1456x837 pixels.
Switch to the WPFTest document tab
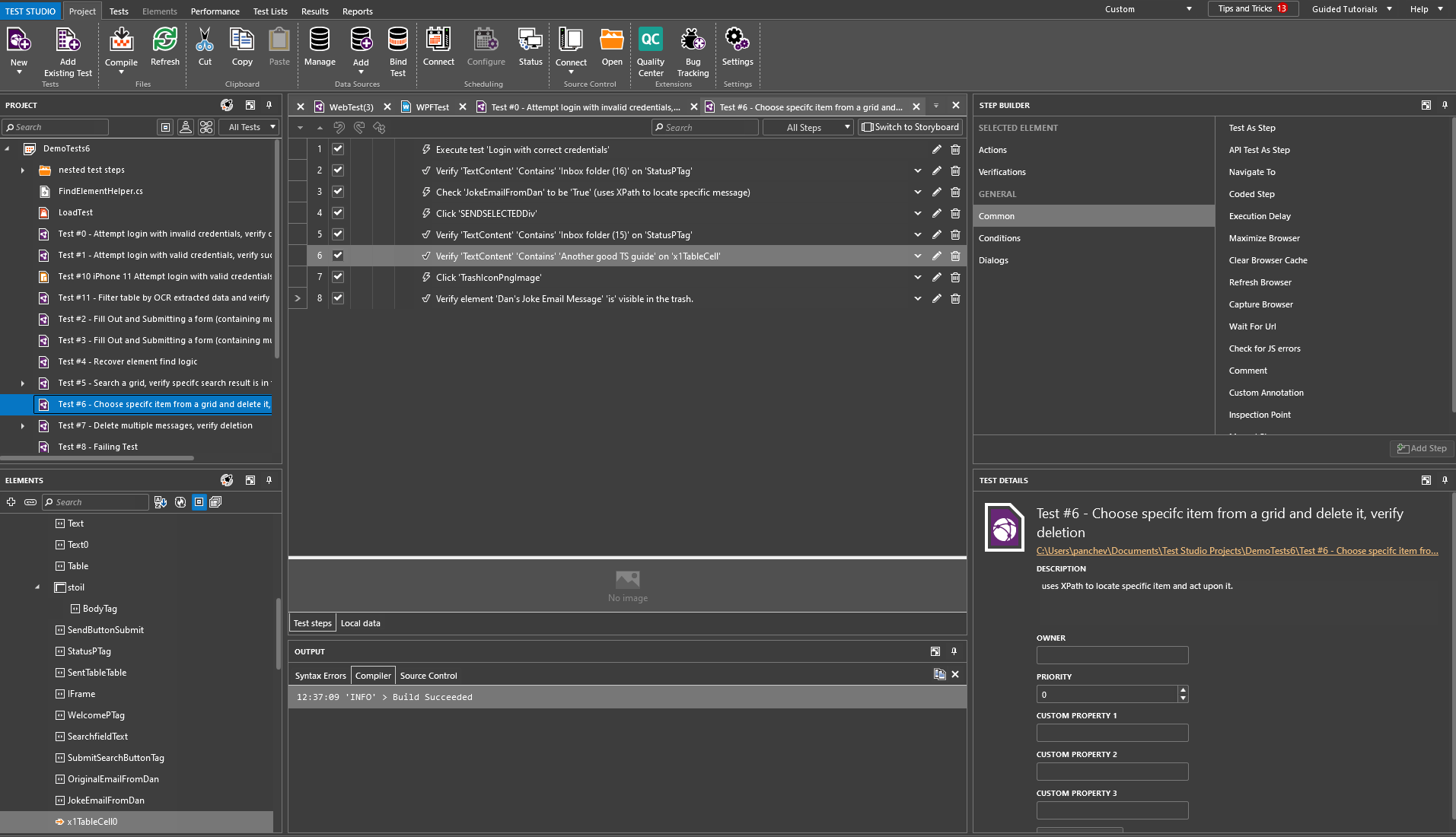pyautogui.click(x=432, y=107)
